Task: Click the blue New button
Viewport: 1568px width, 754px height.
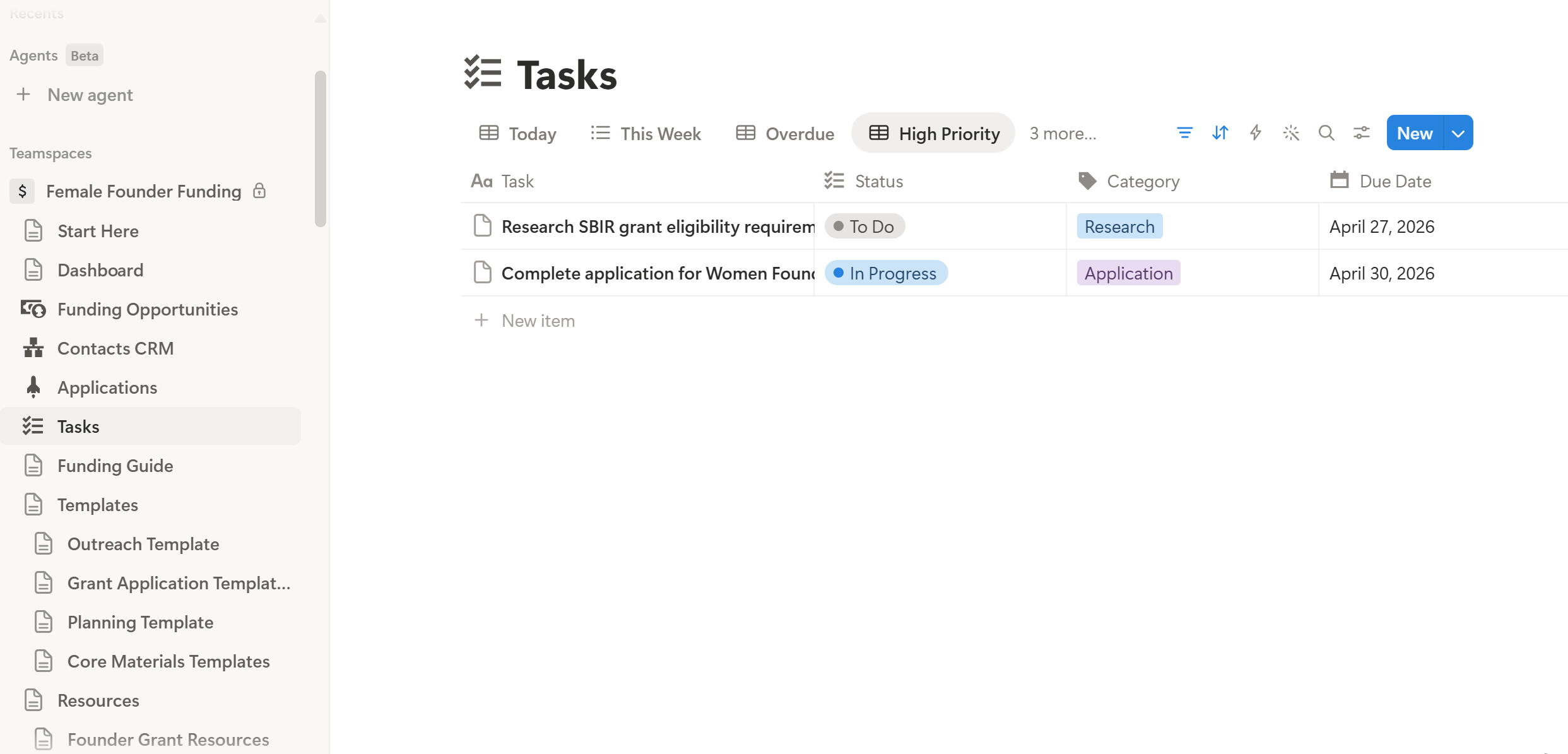Action: click(x=1414, y=133)
